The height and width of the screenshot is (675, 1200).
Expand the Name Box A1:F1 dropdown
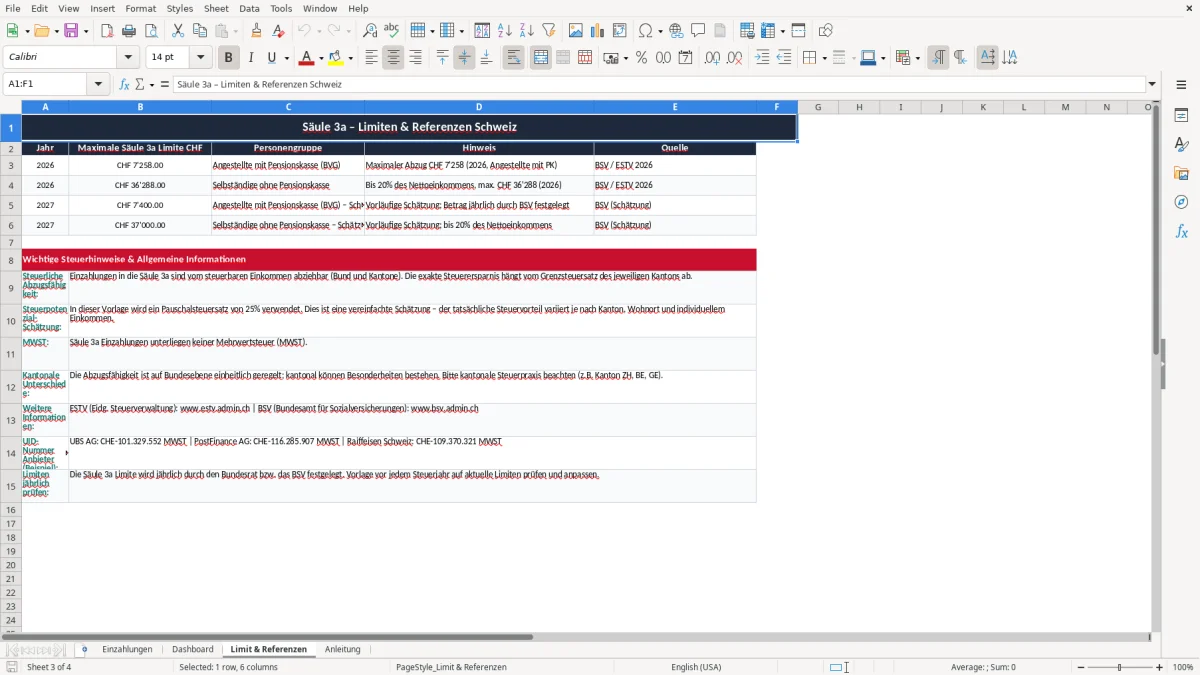[x=98, y=84]
